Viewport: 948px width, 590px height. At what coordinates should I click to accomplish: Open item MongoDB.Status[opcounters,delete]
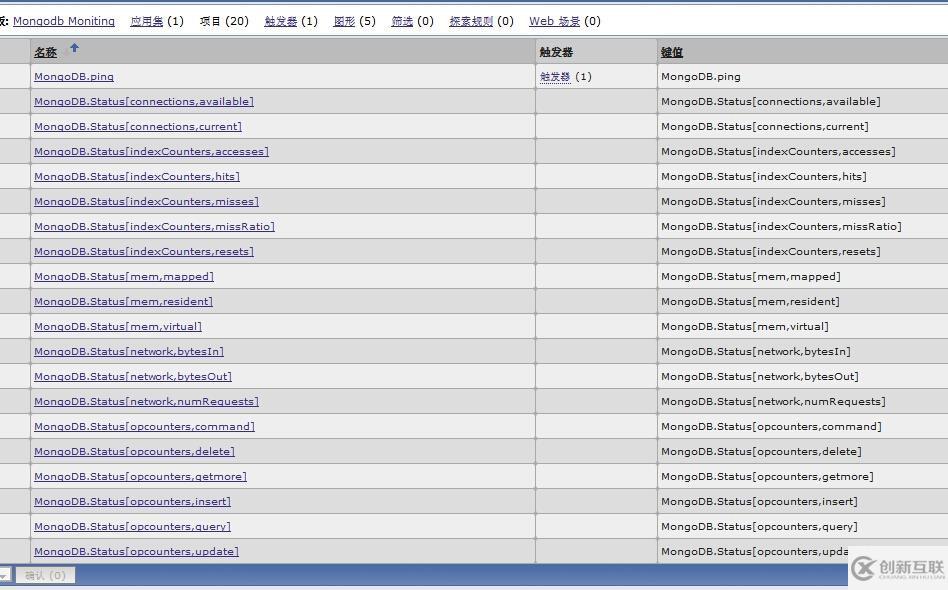[x=134, y=452]
